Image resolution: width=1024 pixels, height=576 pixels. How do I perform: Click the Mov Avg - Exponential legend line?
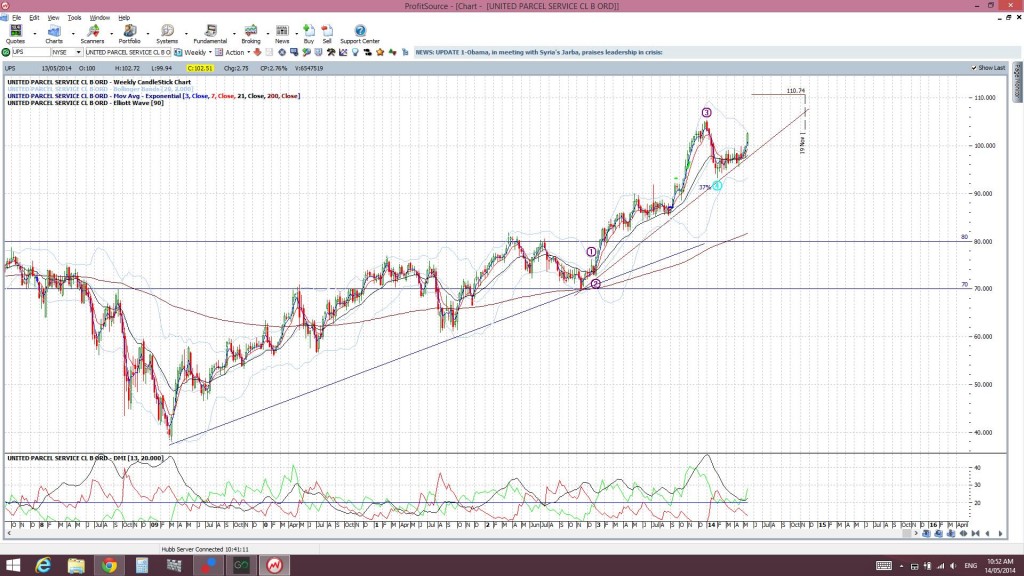click(x=153, y=96)
